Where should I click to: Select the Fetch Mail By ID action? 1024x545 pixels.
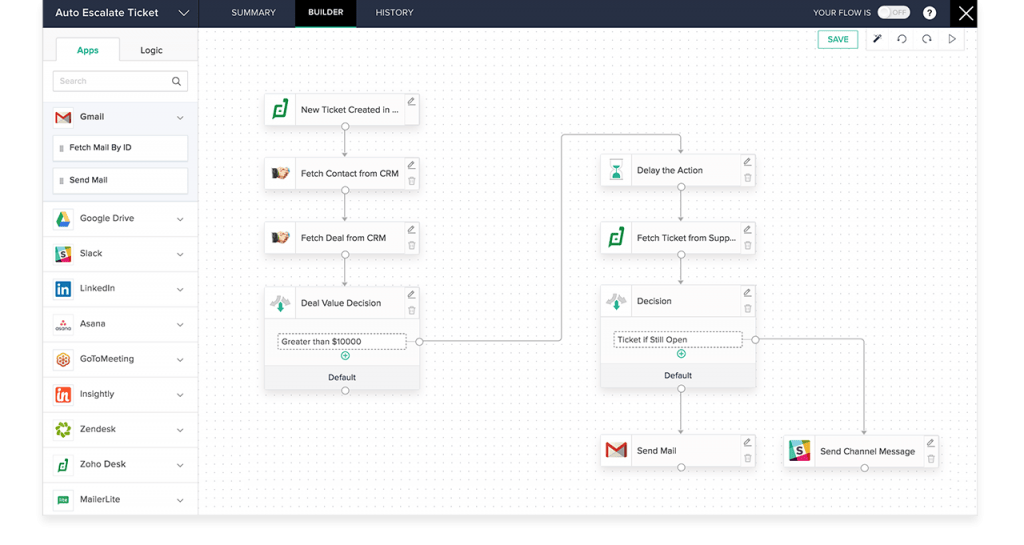pos(120,148)
